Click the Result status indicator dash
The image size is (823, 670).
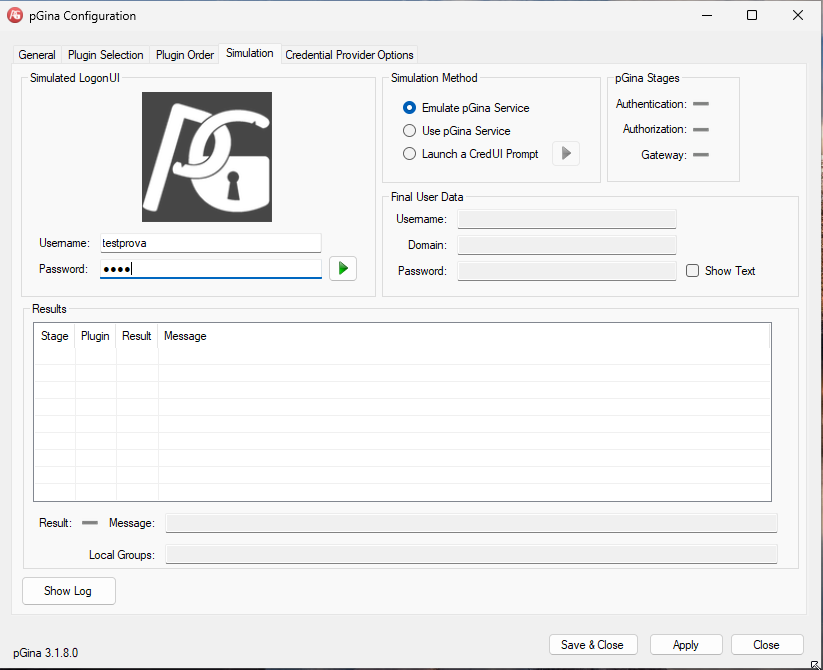[x=90, y=523]
